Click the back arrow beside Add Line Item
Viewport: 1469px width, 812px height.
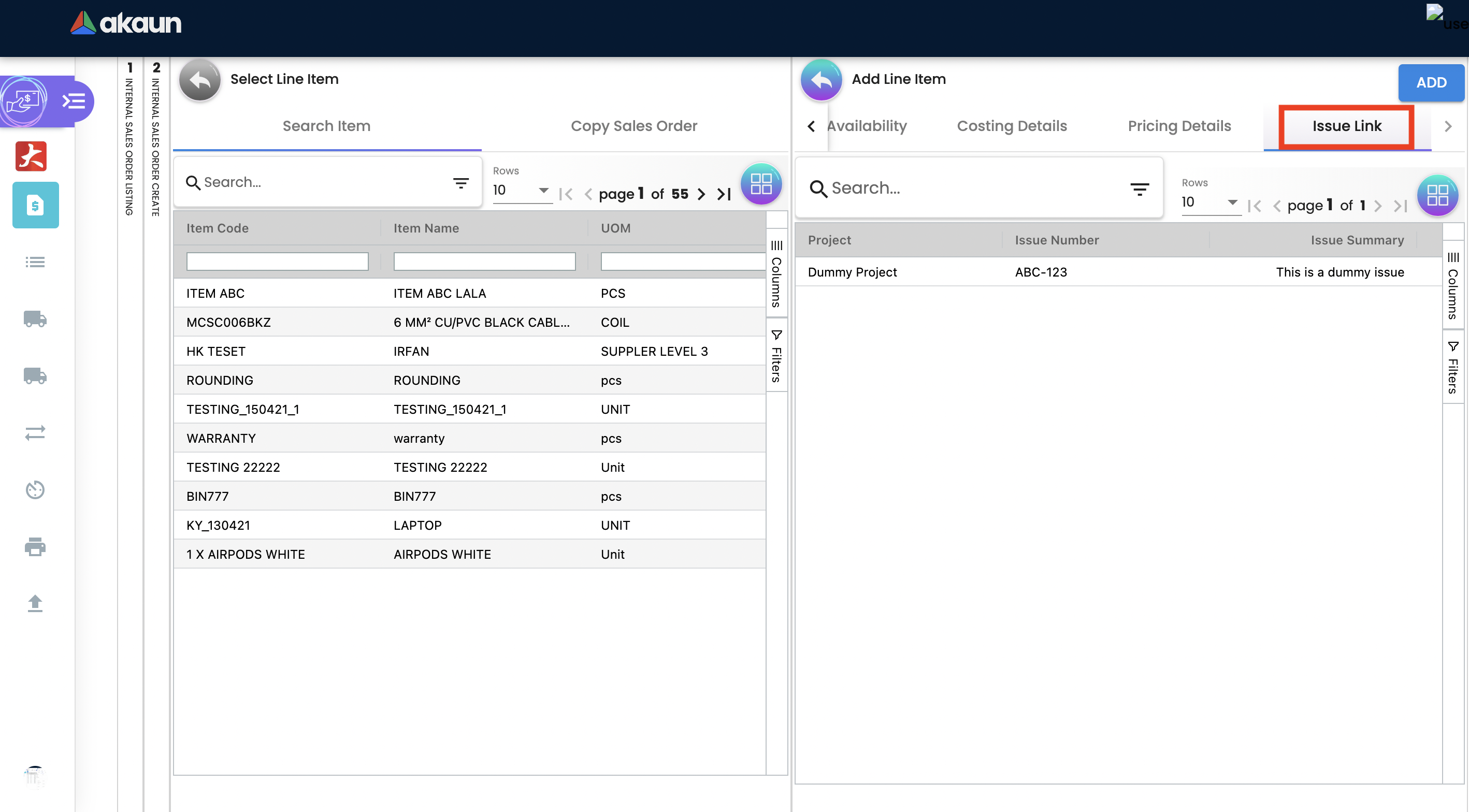tap(820, 80)
